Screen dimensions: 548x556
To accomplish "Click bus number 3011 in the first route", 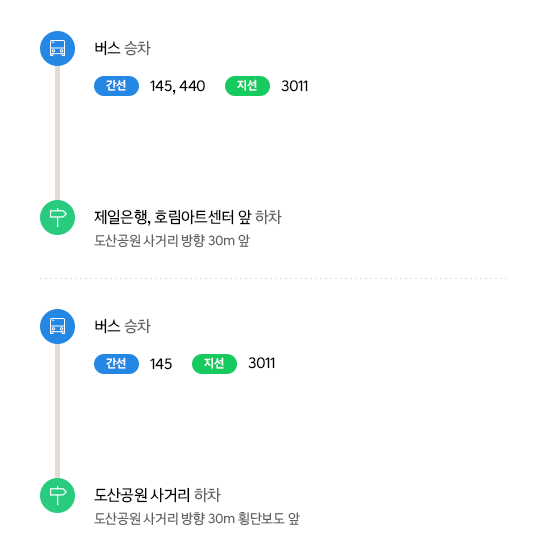I will [294, 86].
